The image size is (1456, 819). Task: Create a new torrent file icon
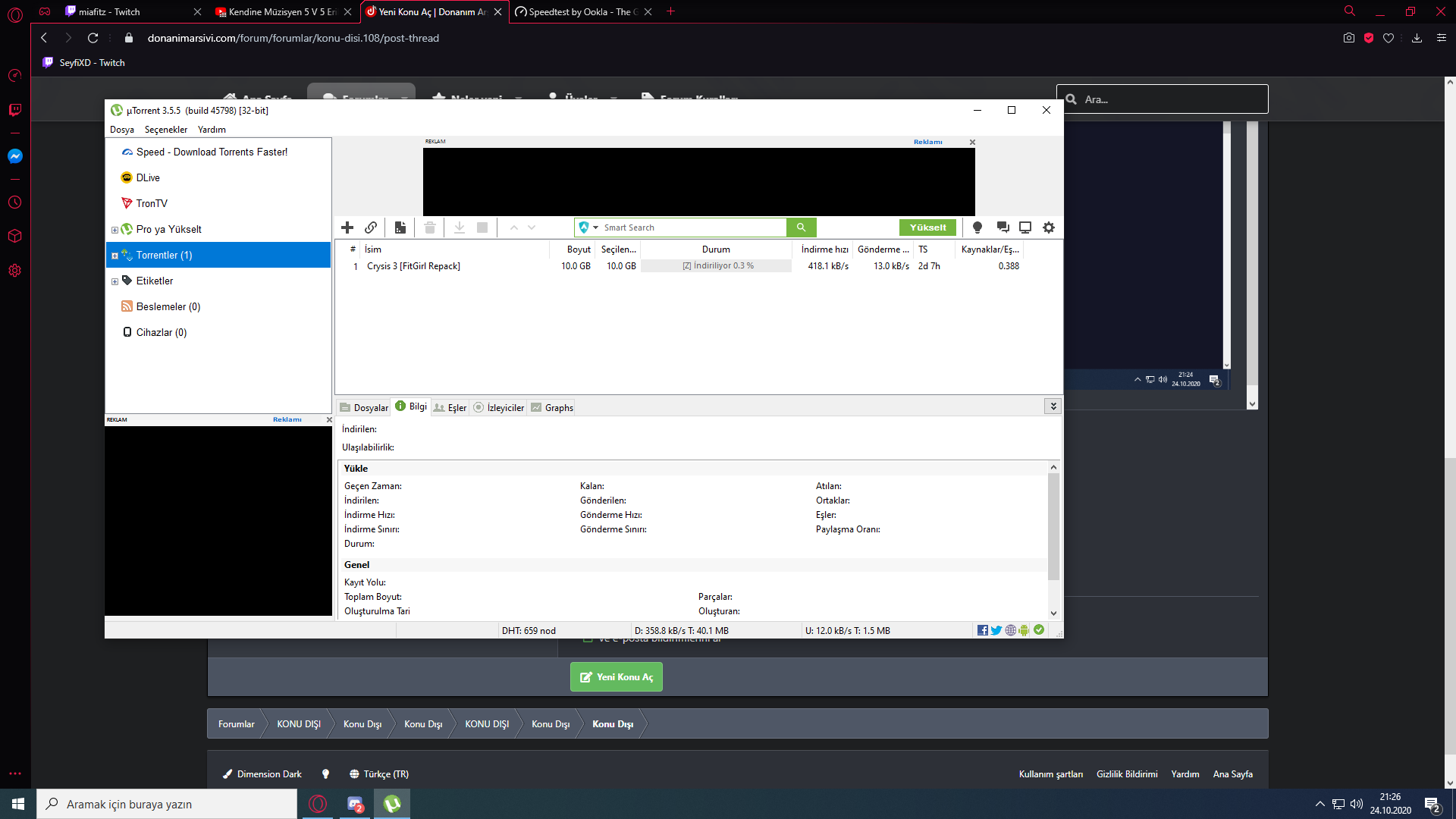tap(400, 227)
